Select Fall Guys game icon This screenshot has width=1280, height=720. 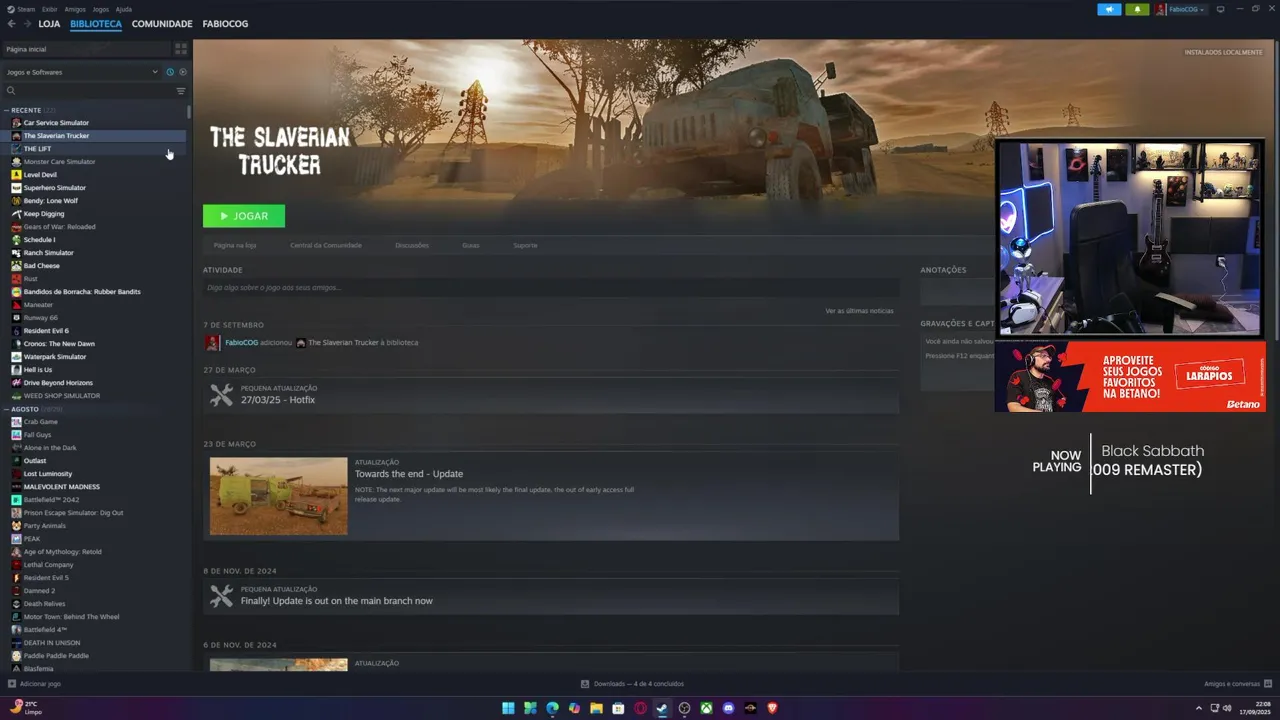[x=16, y=435]
